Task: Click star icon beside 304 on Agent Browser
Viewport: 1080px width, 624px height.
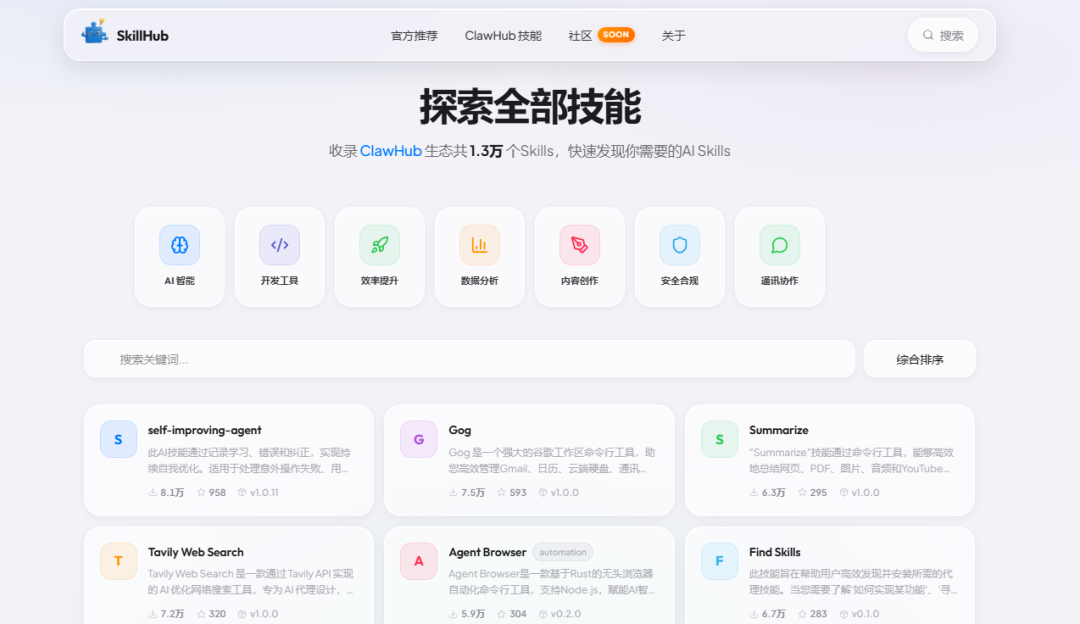Action: 501,614
